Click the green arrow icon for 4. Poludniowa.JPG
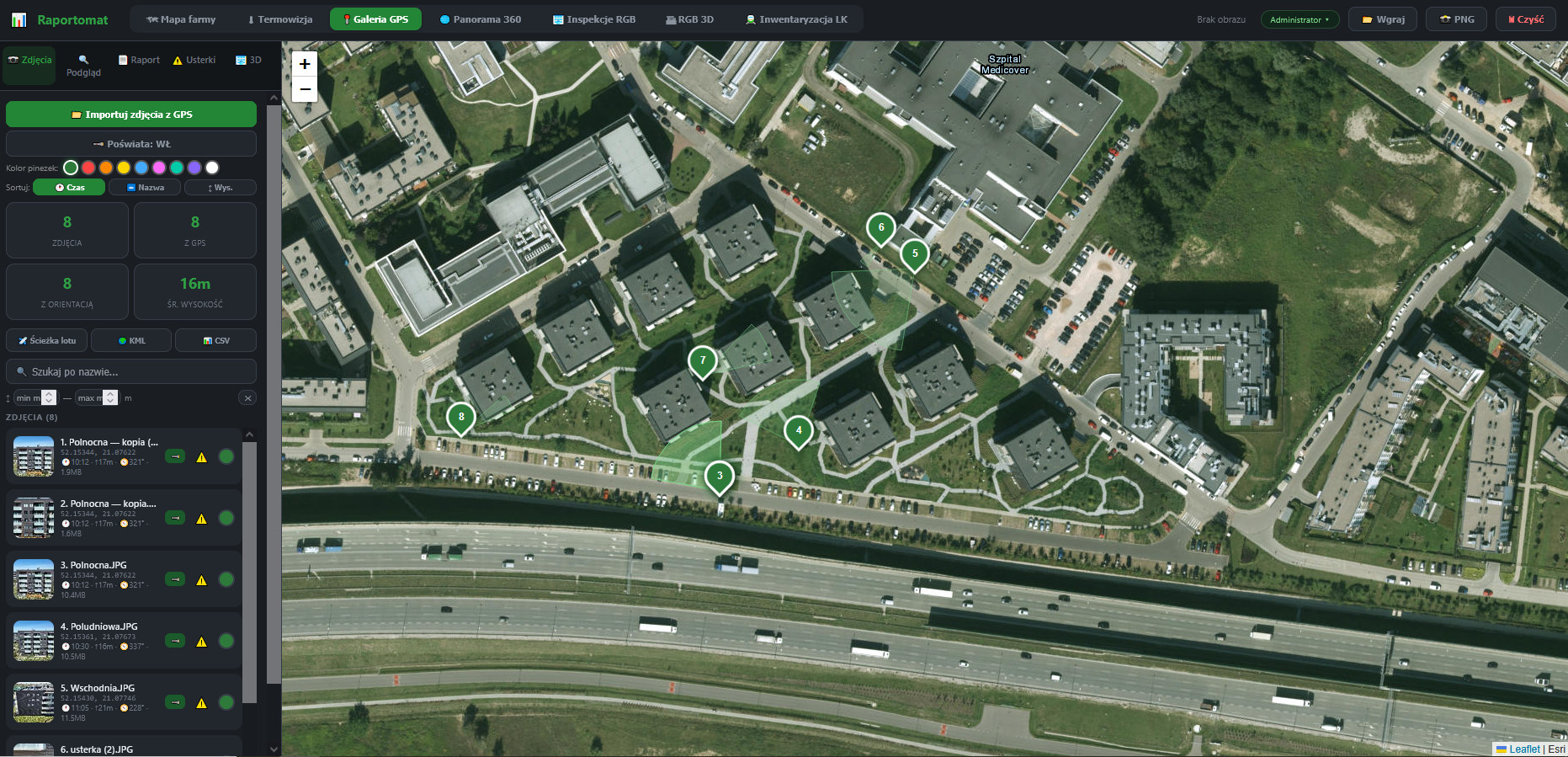 [175, 641]
